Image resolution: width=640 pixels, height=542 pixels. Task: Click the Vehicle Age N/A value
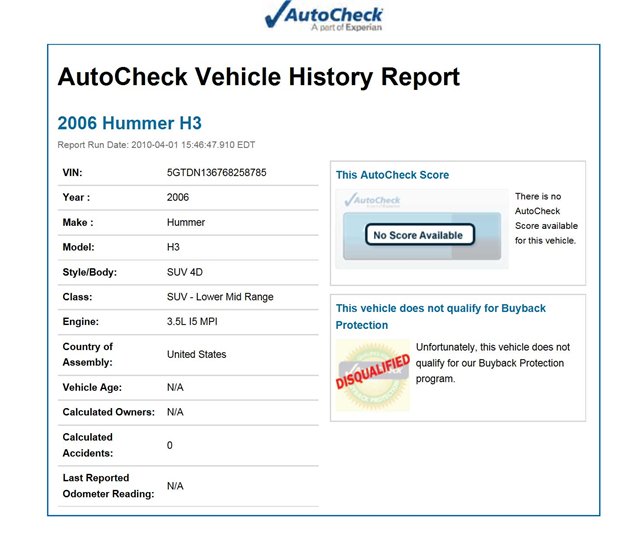click(175, 387)
